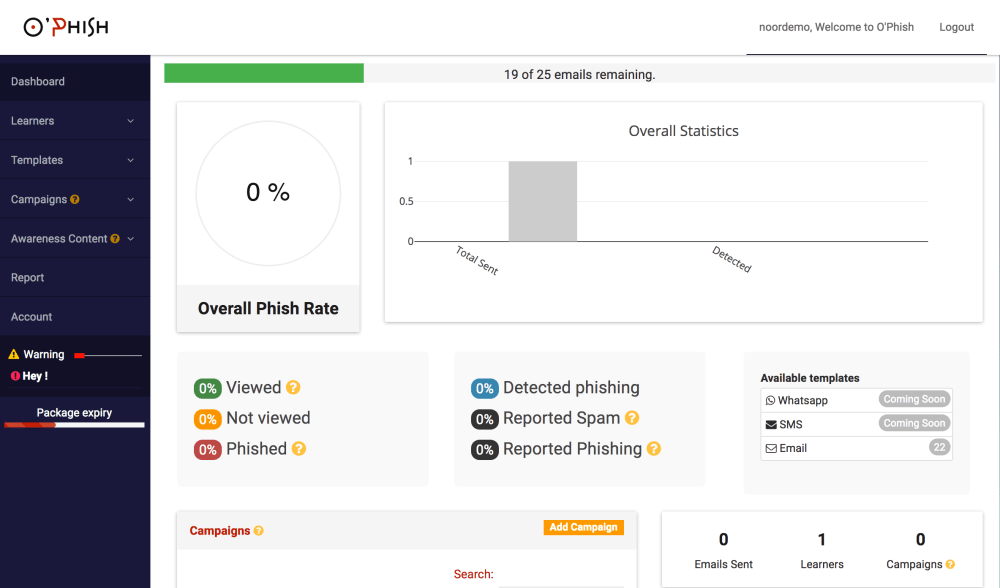Click help icon in Campaigns sidebar item
The image size is (1000, 588).
[75, 200]
